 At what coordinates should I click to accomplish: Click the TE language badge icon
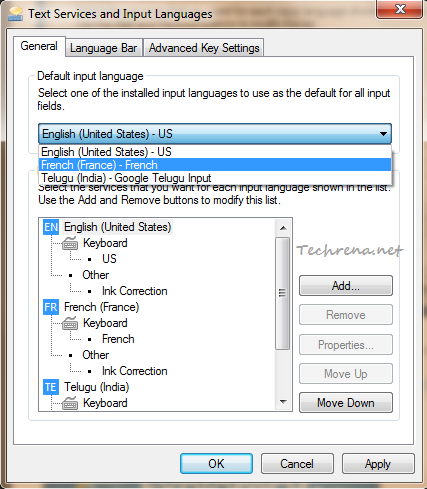(x=51, y=387)
